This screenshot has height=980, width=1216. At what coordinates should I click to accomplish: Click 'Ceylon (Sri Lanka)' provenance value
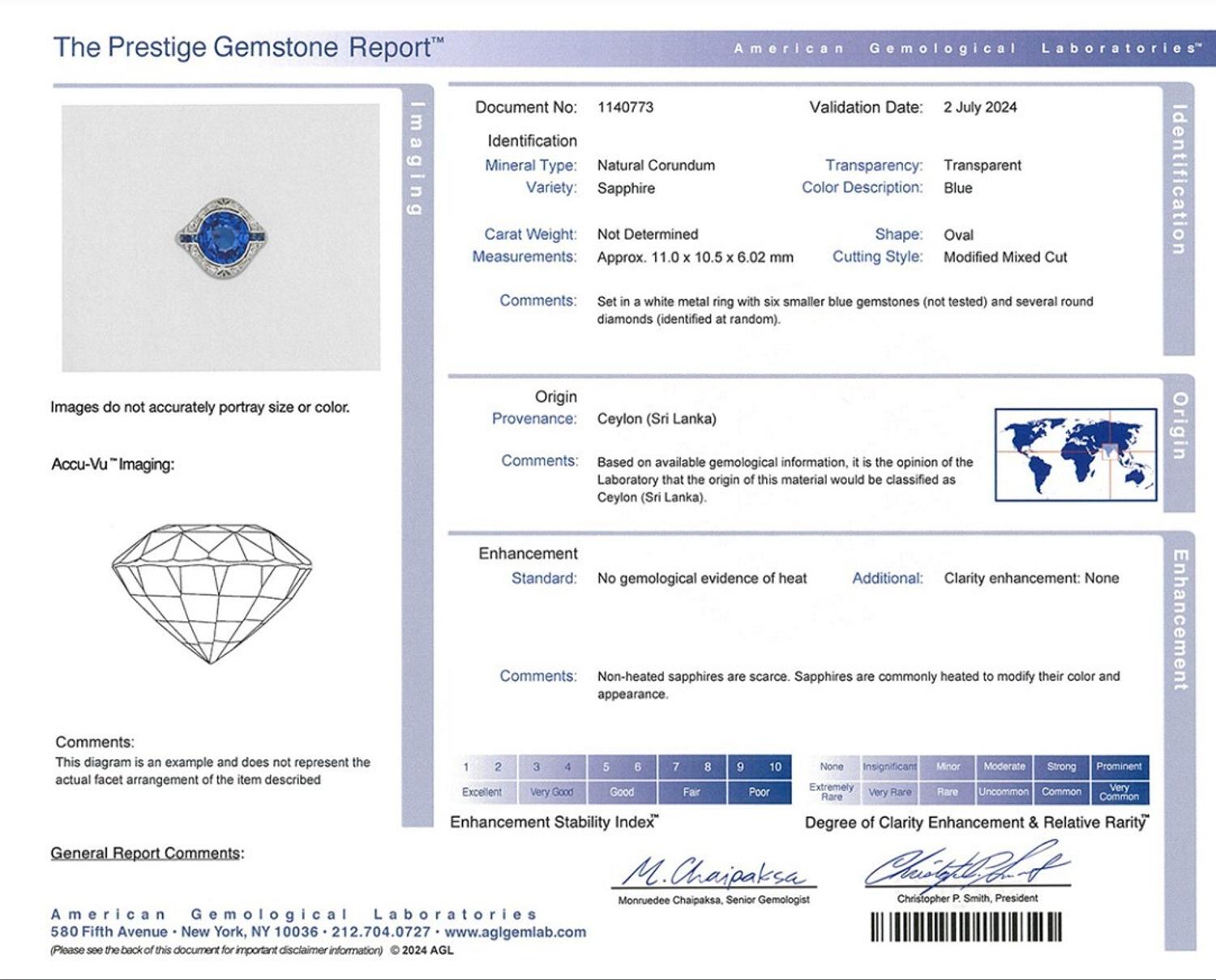657,419
